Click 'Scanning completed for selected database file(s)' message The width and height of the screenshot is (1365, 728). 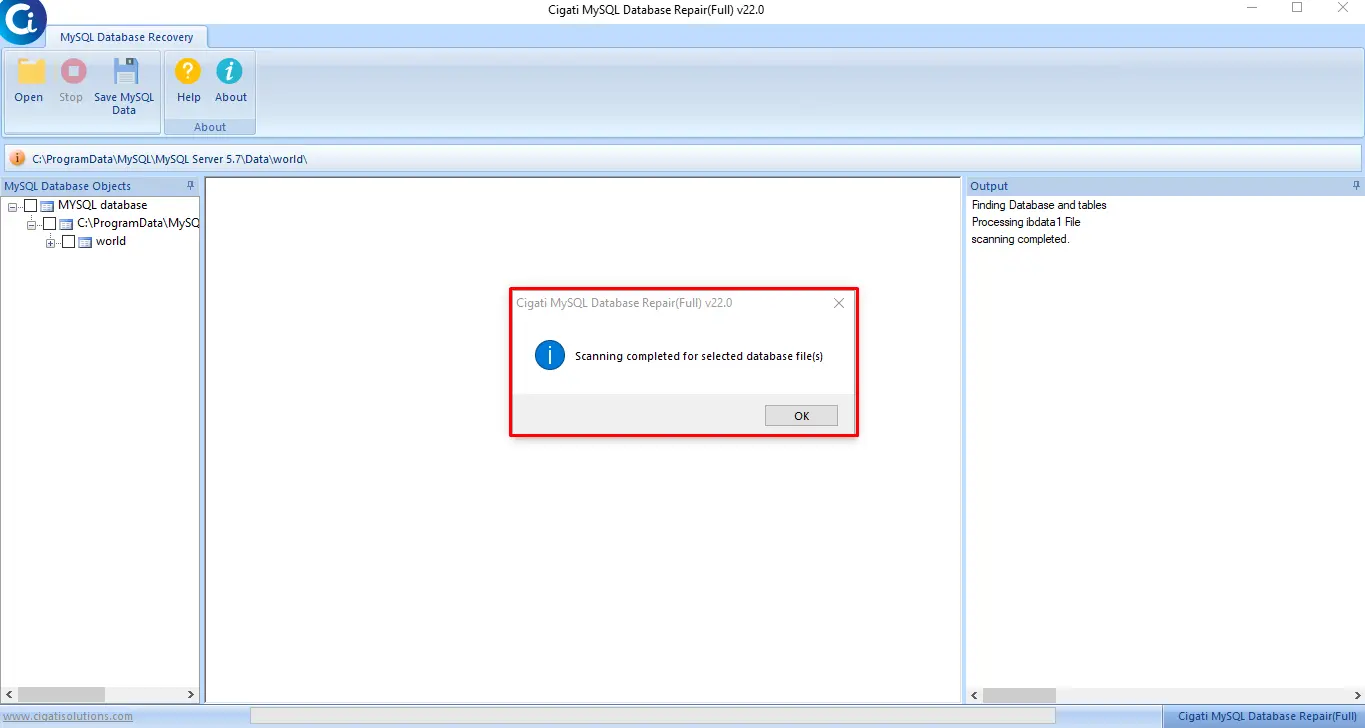pos(699,356)
